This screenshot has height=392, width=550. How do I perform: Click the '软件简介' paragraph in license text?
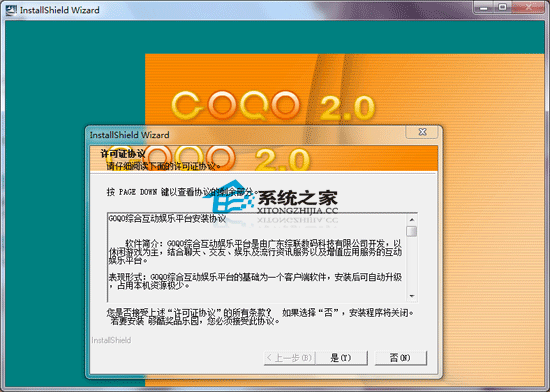(255, 252)
